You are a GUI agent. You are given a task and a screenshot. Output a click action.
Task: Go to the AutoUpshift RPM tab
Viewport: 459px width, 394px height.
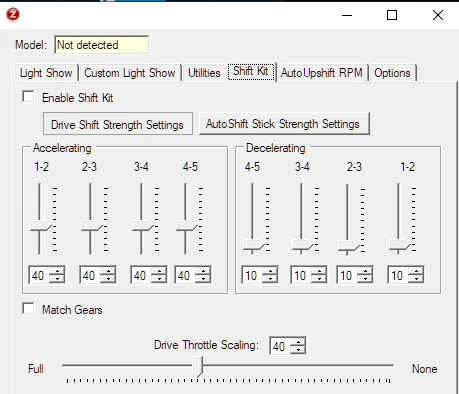322,73
